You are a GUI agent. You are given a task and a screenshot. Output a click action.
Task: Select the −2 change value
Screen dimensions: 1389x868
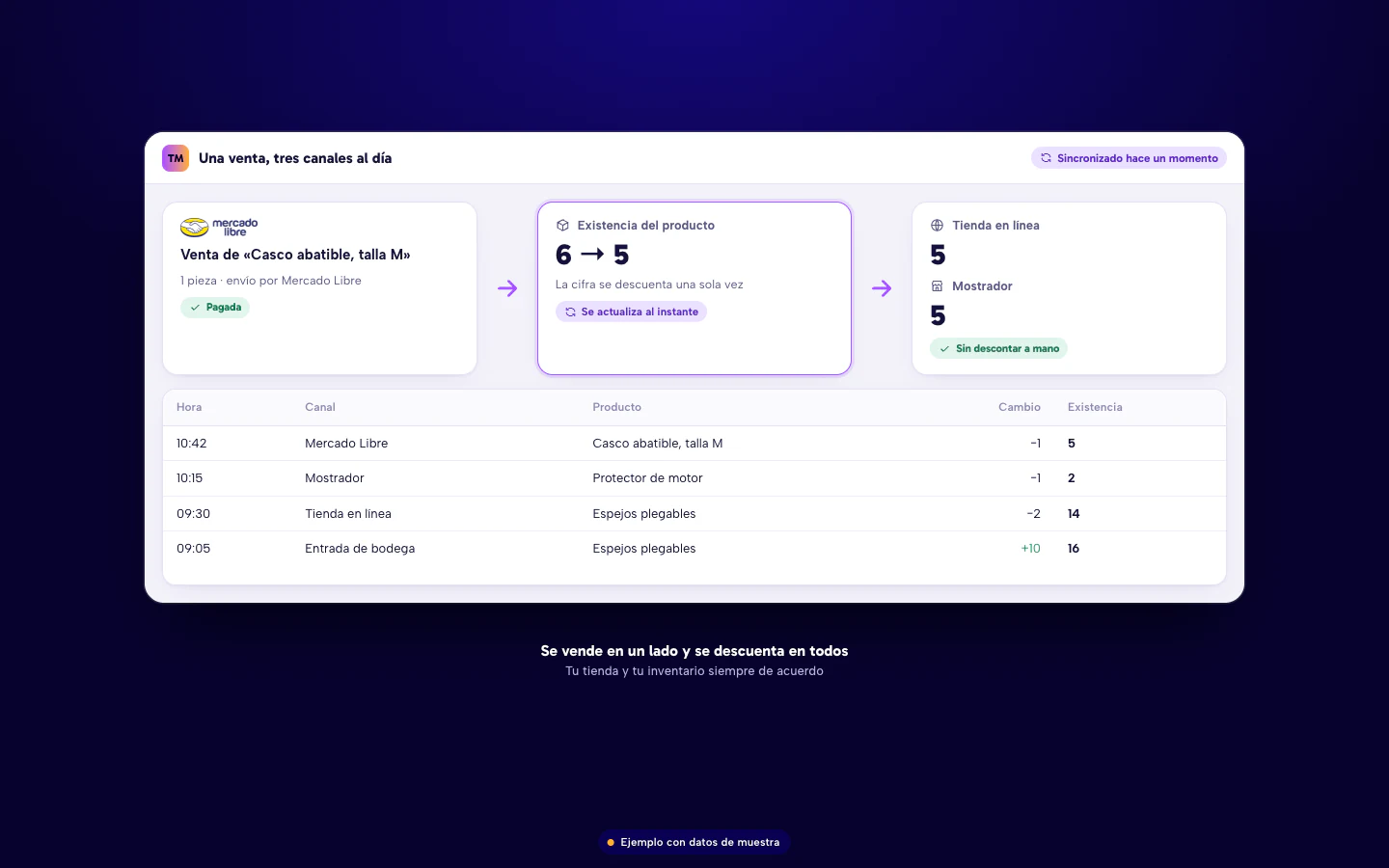click(1034, 514)
